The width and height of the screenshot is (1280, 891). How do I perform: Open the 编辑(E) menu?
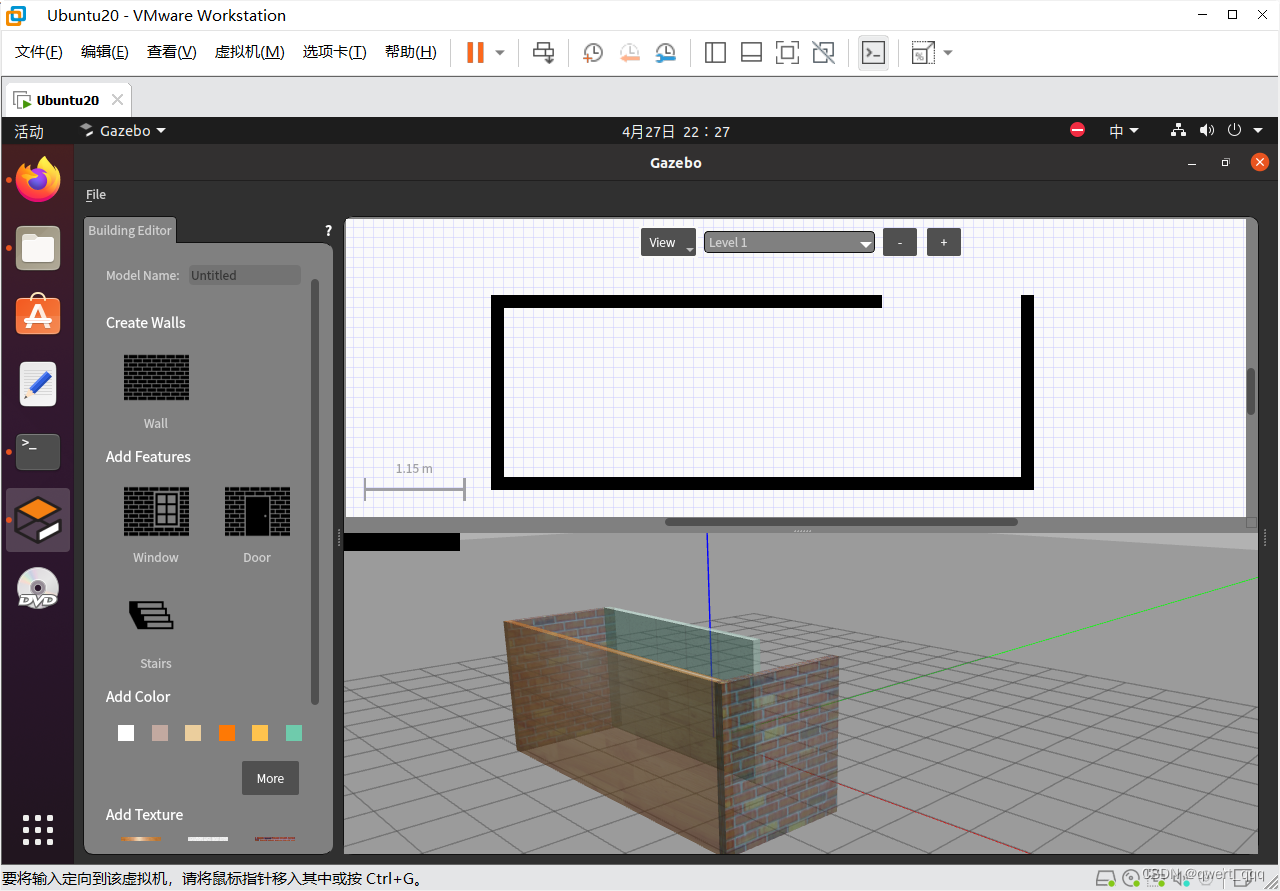[x=105, y=52]
